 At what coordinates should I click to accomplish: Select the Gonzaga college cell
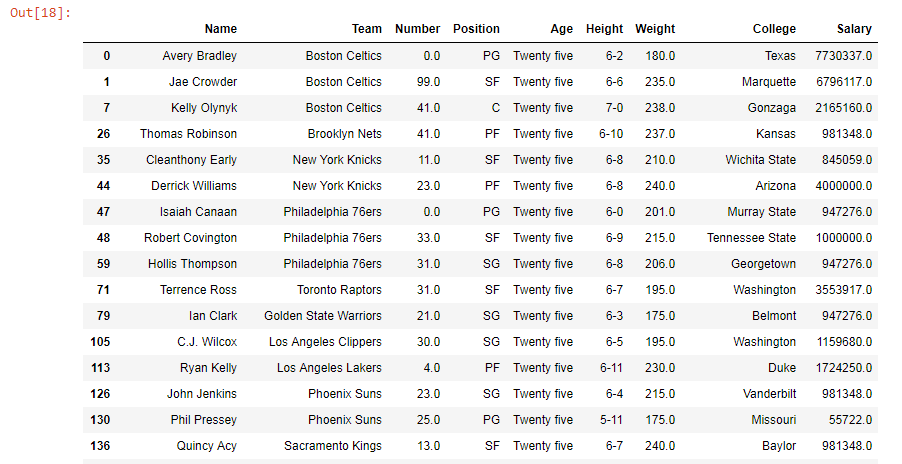[x=772, y=108]
